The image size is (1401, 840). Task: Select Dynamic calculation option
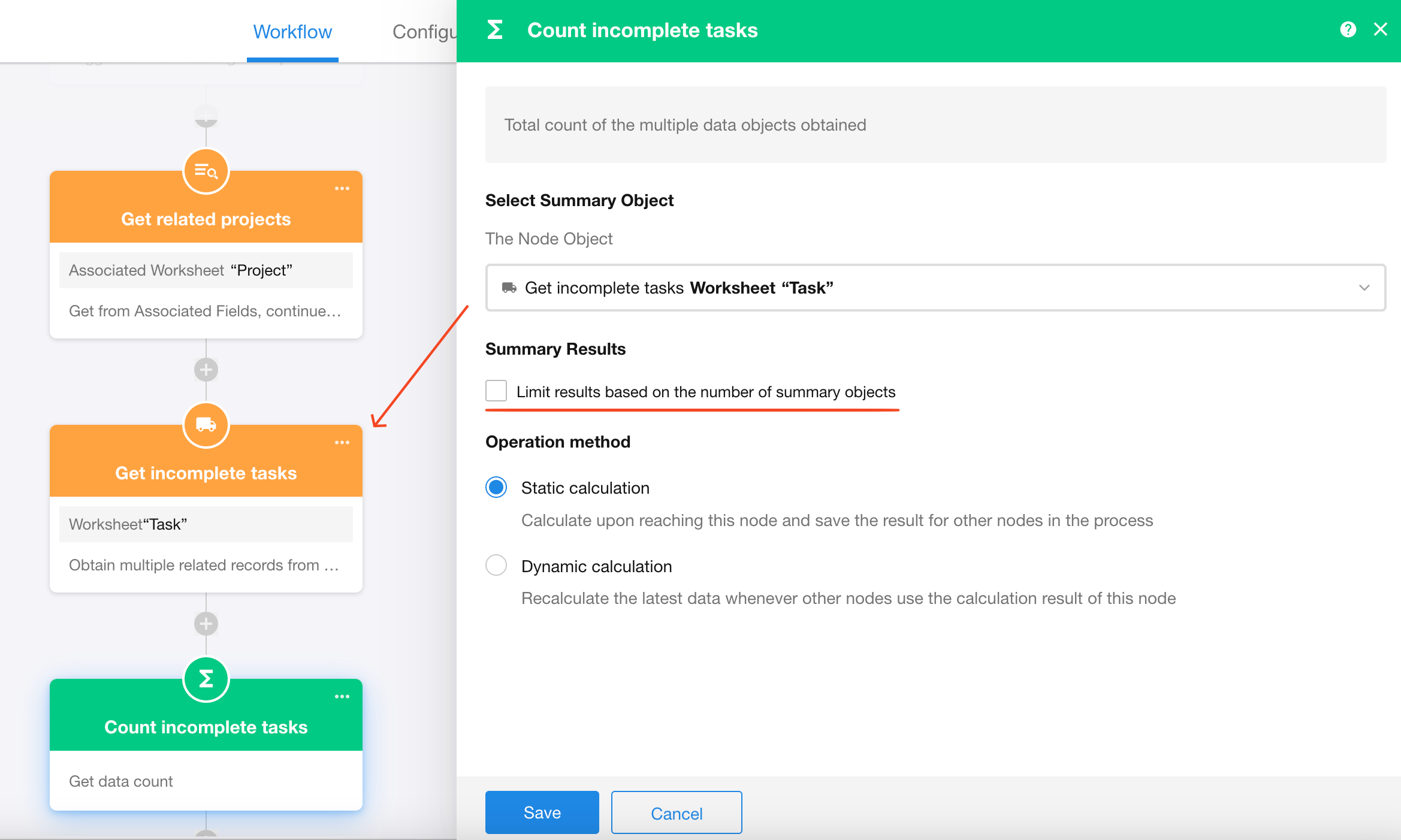[496, 566]
